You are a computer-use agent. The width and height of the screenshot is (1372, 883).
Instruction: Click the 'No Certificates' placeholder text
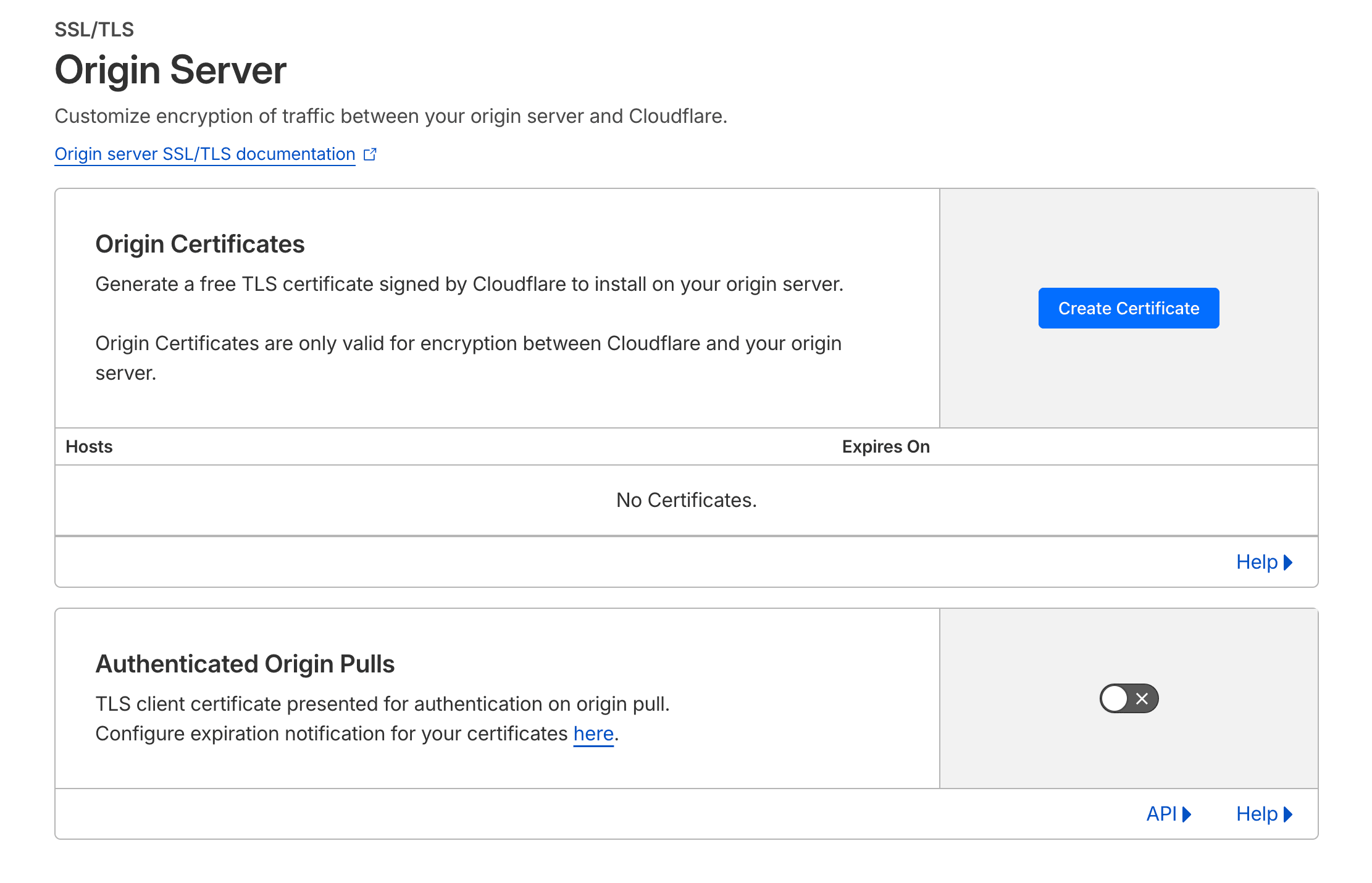[x=685, y=500]
